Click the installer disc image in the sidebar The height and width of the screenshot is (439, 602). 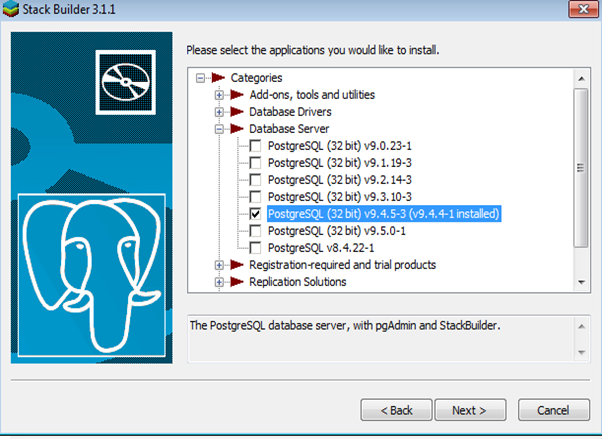(x=126, y=82)
